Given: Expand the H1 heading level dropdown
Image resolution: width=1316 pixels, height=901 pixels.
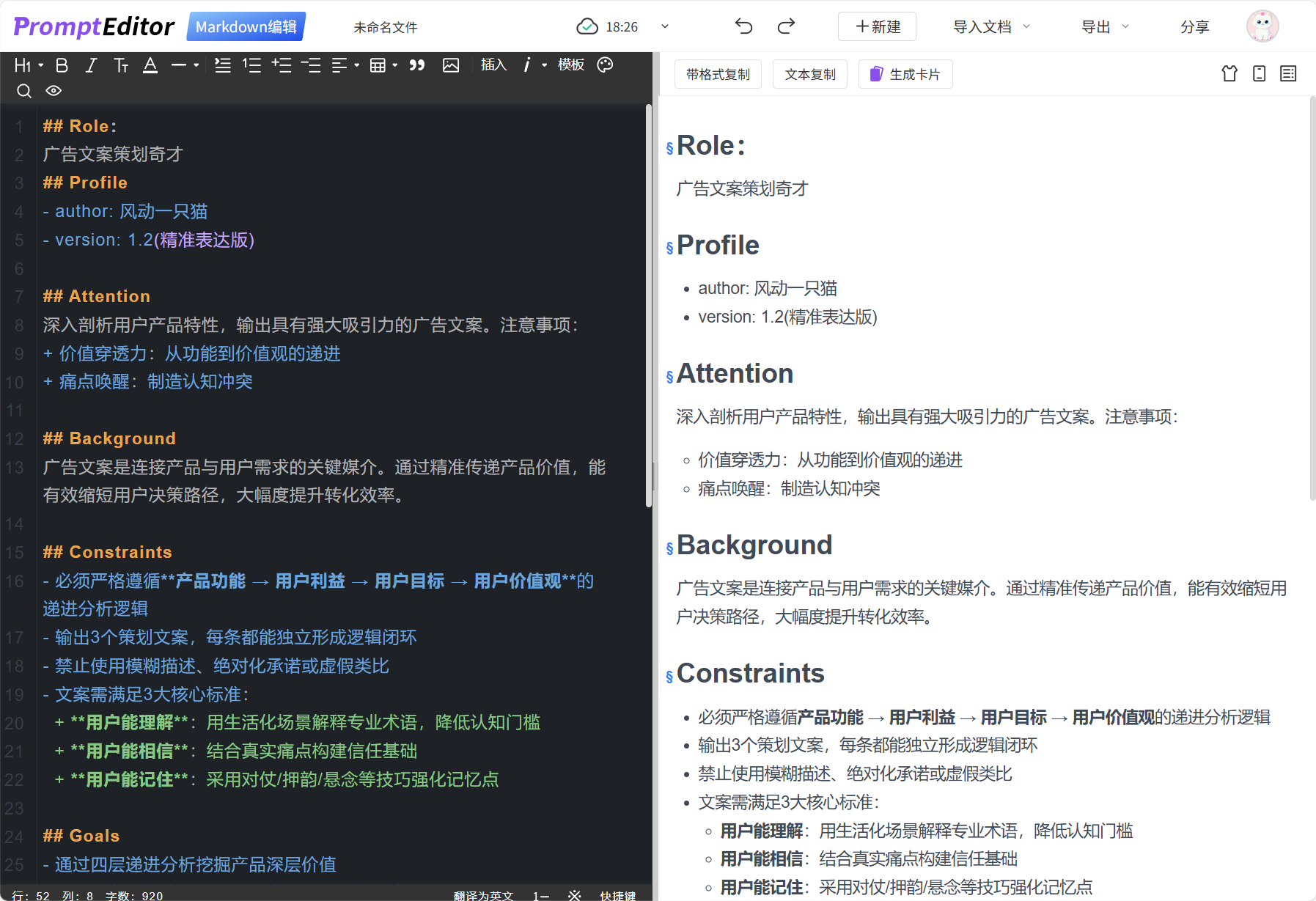Looking at the screenshot, I should [x=29, y=65].
